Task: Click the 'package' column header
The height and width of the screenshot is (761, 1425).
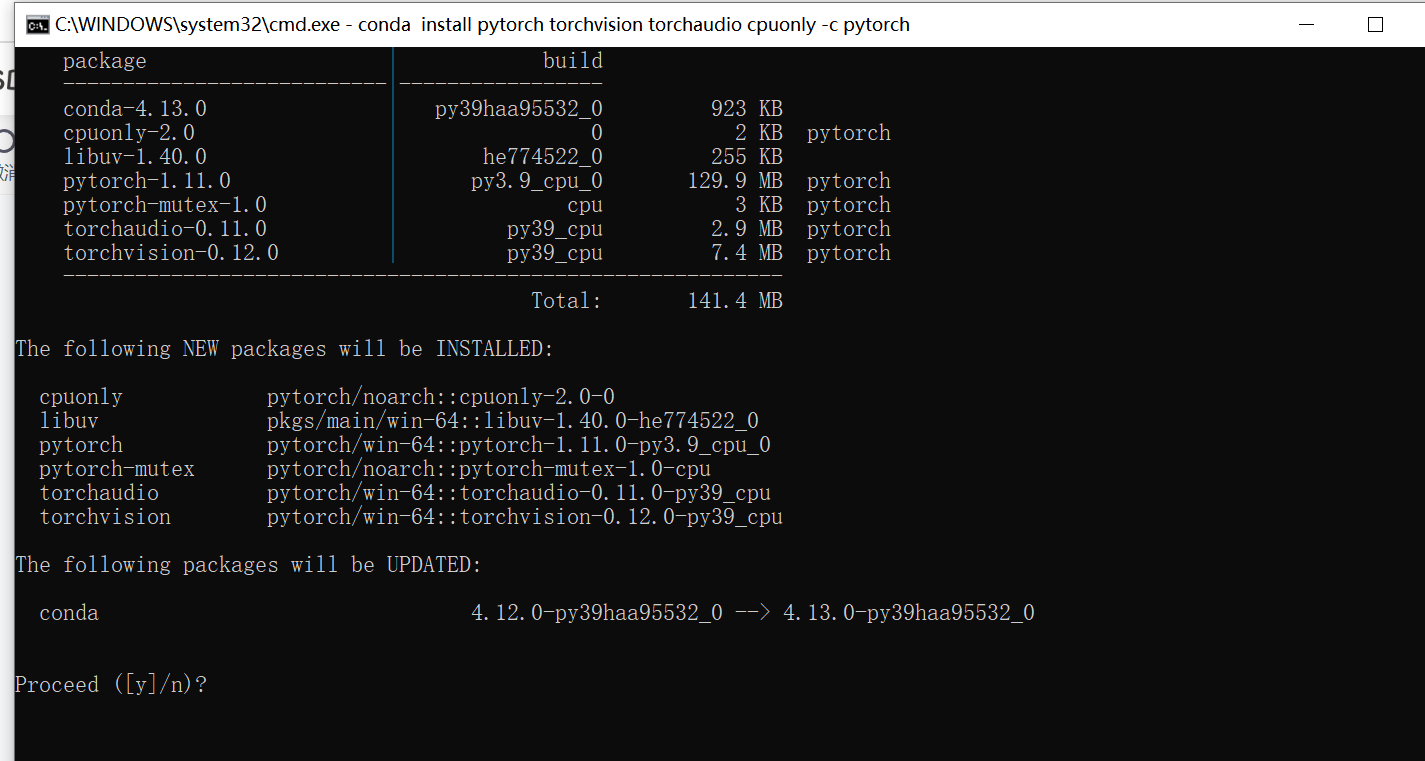Action: click(105, 61)
